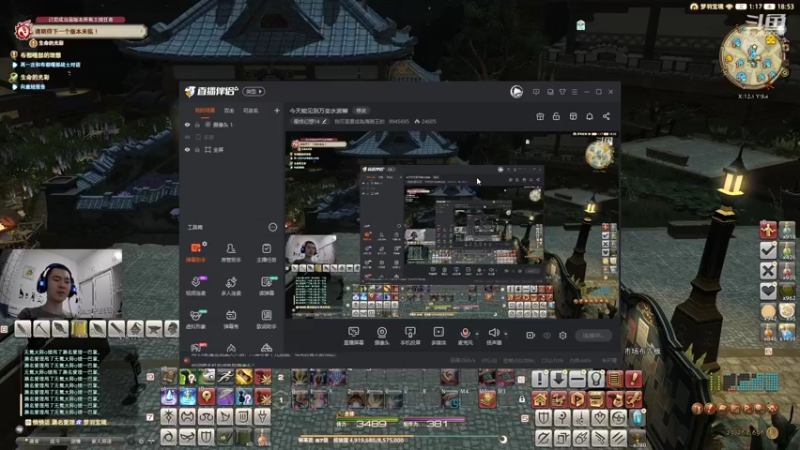Toggle the eye of the dimmed middle source
This screenshot has height=450, width=800.
pyautogui.click(x=187, y=137)
